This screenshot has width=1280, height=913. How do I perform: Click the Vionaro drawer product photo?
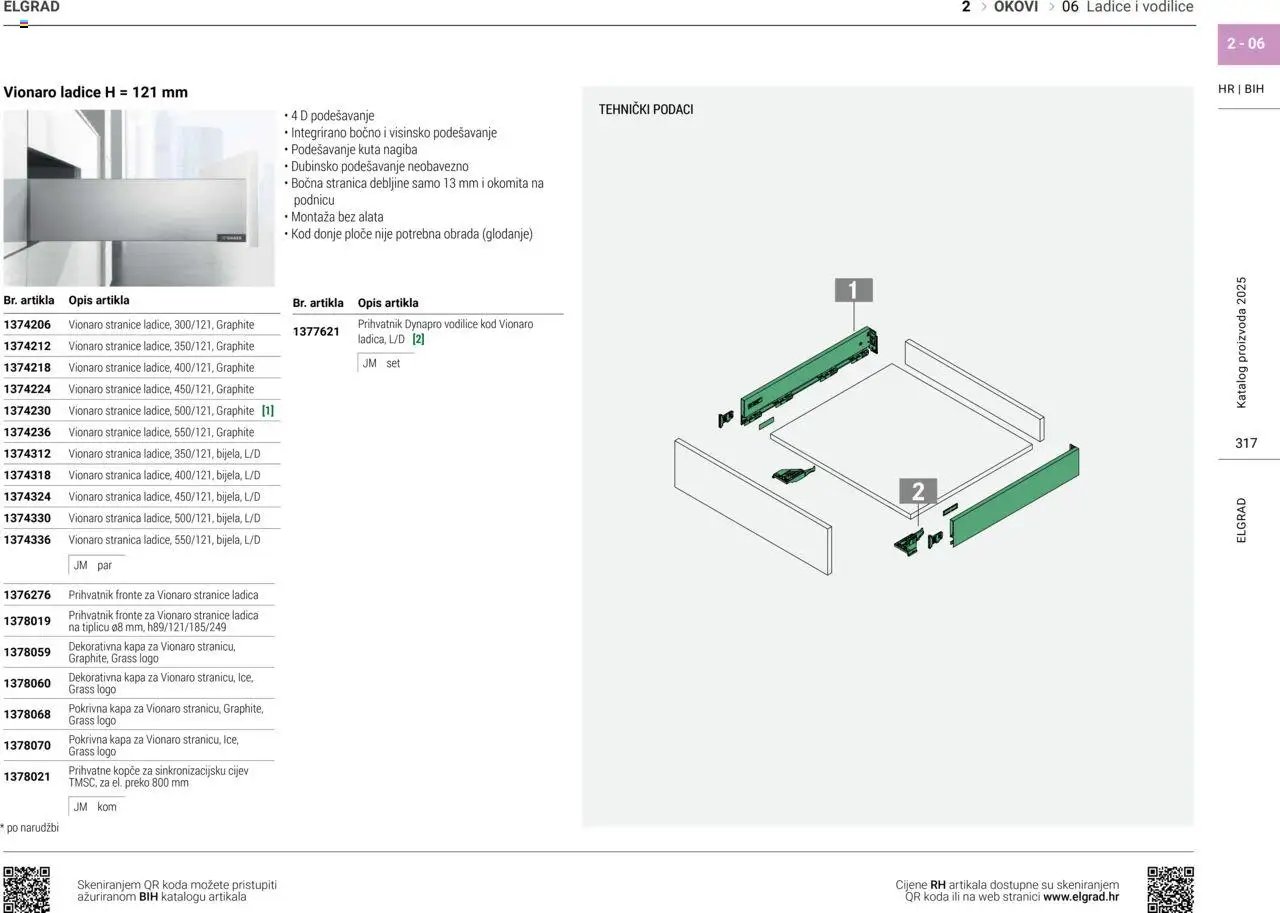click(138, 197)
